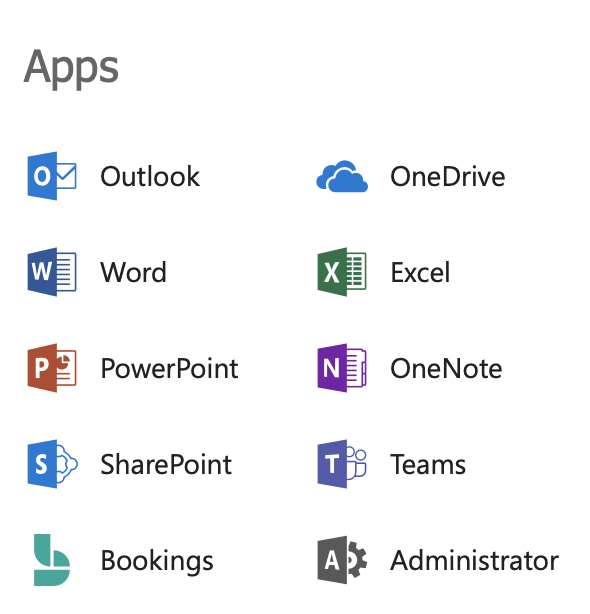Open the OneNote purple N icon

(342, 368)
